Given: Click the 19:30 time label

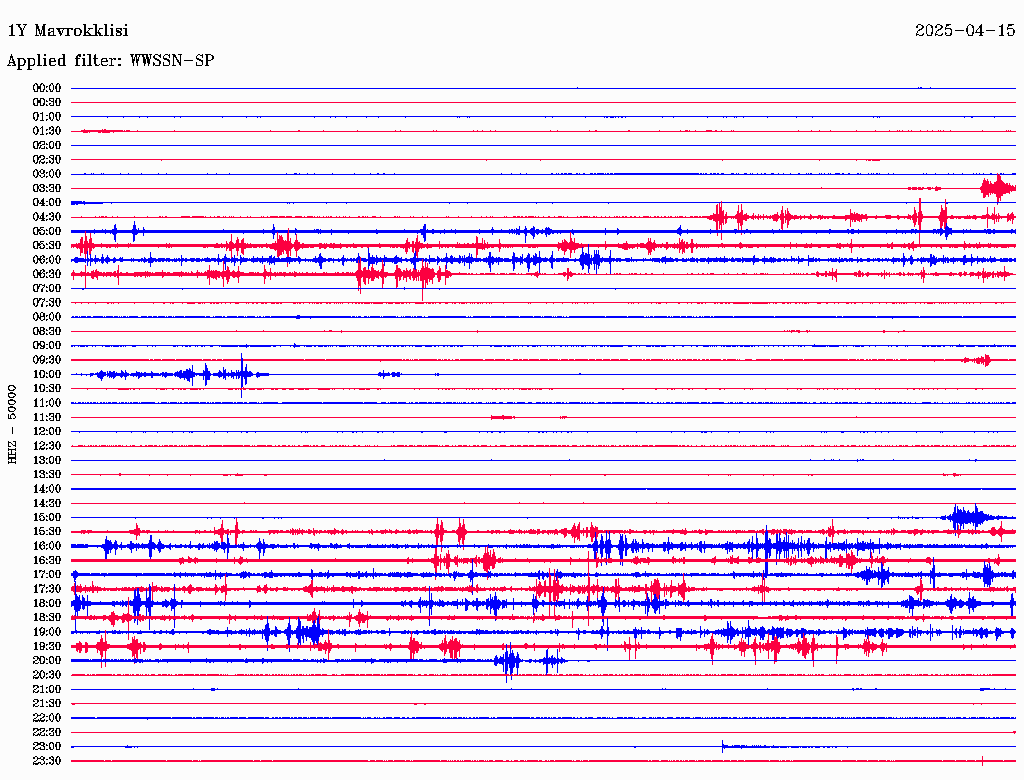Looking at the screenshot, I should pos(46,647).
